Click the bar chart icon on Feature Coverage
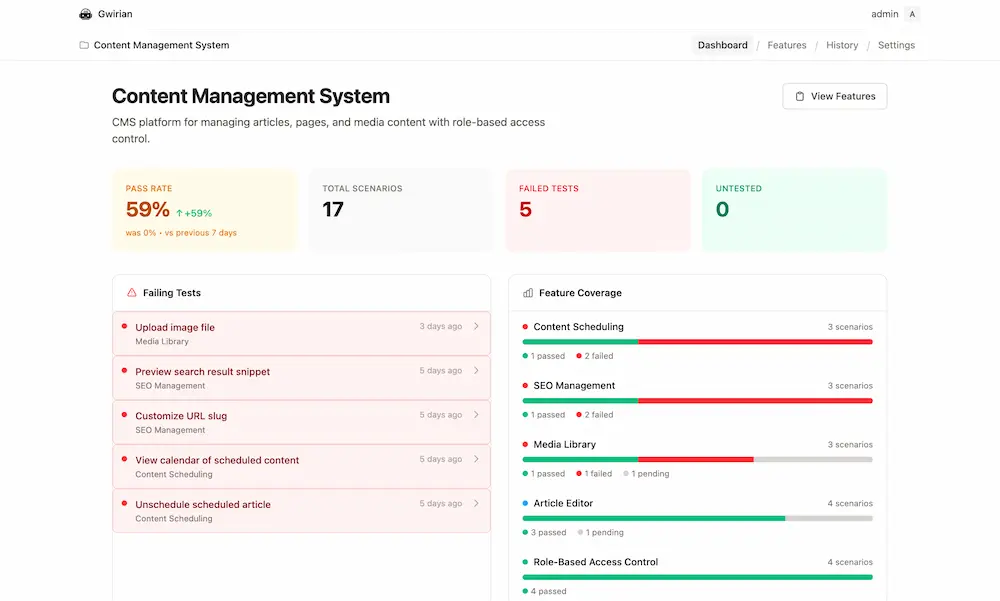Image resolution: width=1000 pixels, height=601 pixels. tap(526, 292)
